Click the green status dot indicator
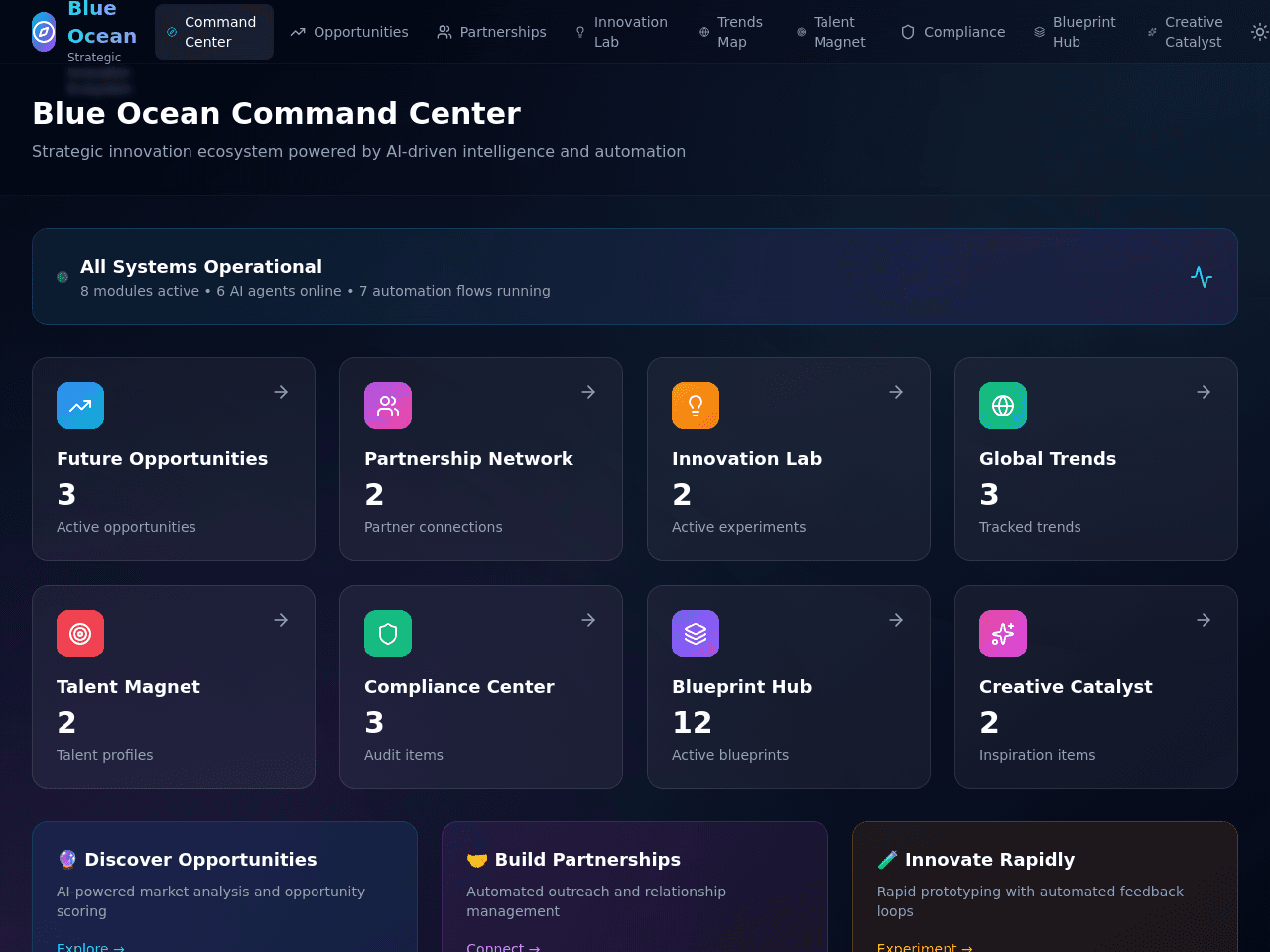Viewport: 1270px width, 952px height. click(x=63, y=277)
